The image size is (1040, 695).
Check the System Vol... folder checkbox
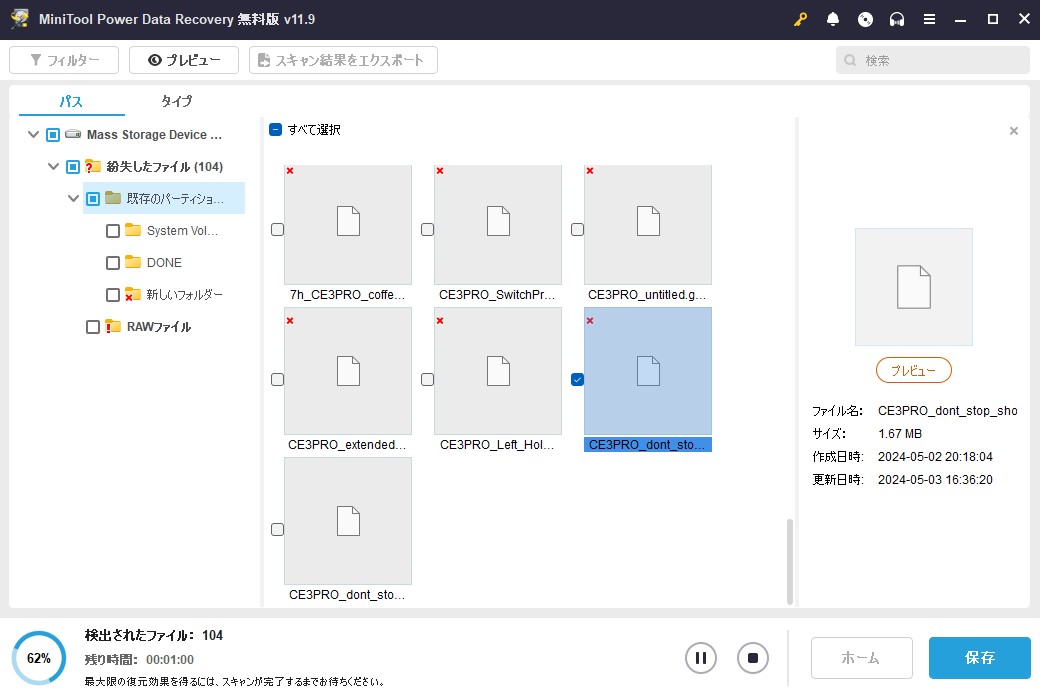coord(113,231)
